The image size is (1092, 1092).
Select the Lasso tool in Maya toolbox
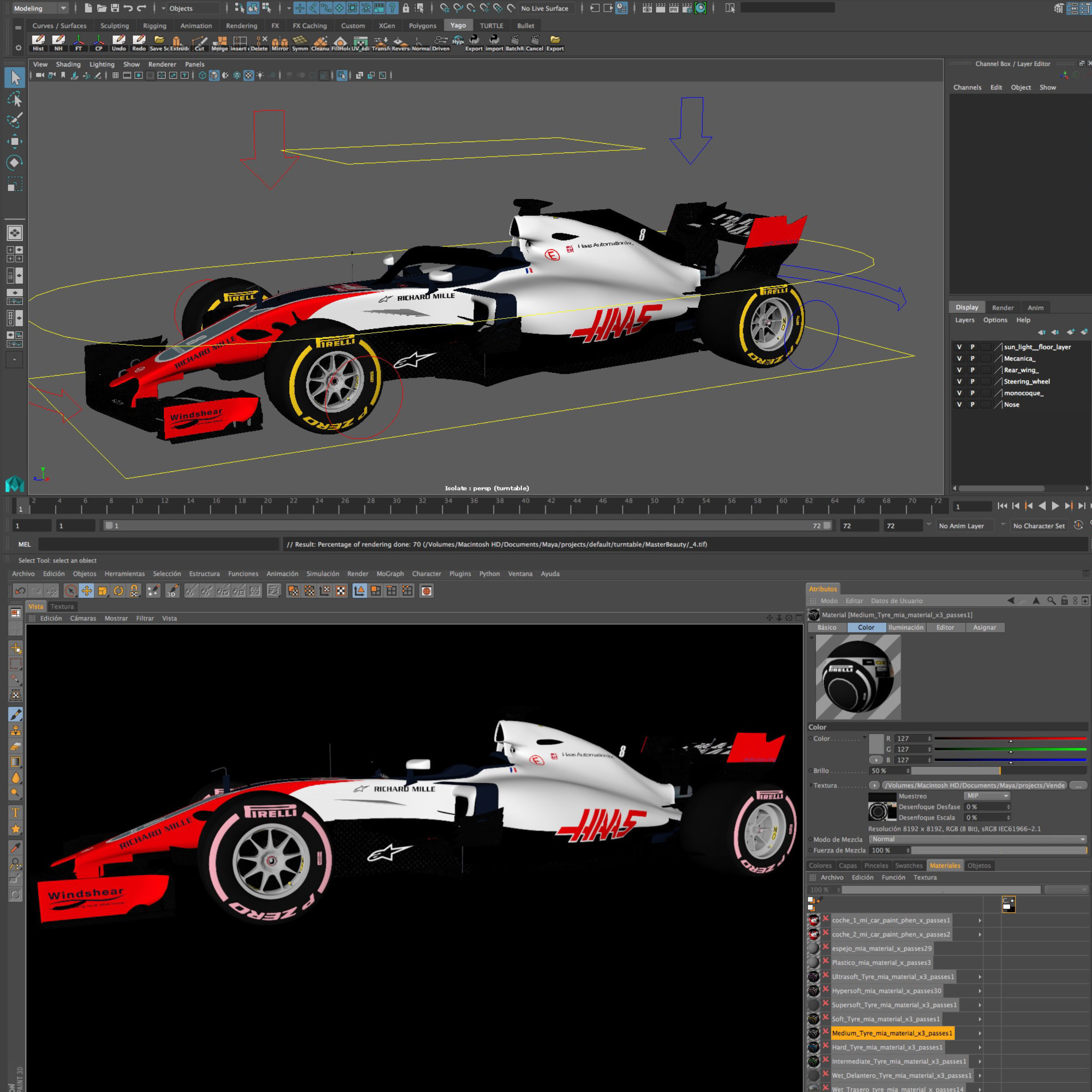coord(15,100)
